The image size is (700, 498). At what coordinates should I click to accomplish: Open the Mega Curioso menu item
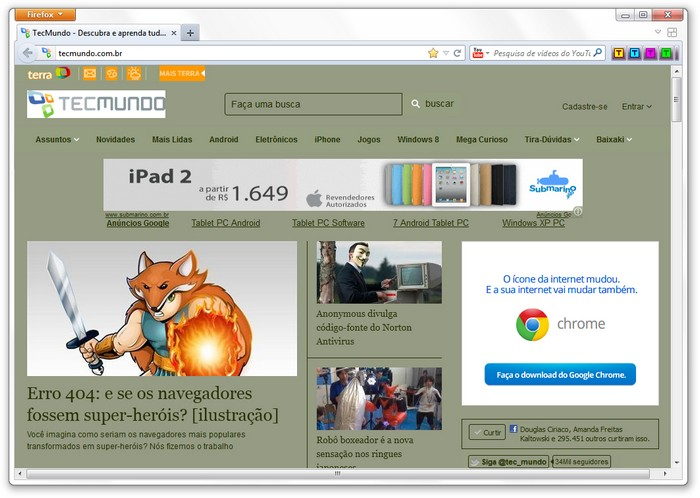pos(482,140)
